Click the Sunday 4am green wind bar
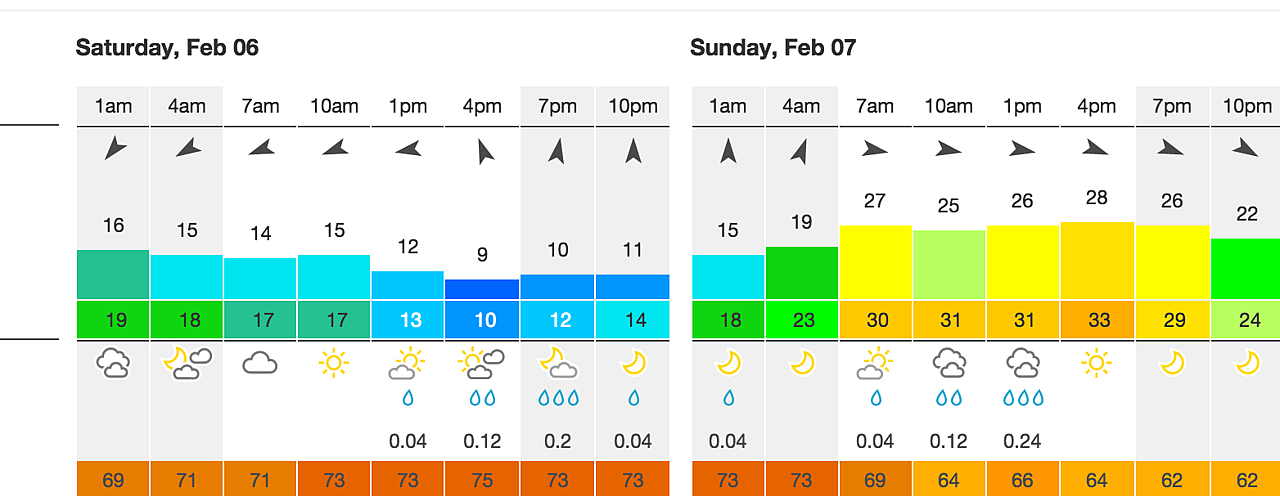Image resolution: width=1280 pixels, height=496 pixels. tap(802, 273)
